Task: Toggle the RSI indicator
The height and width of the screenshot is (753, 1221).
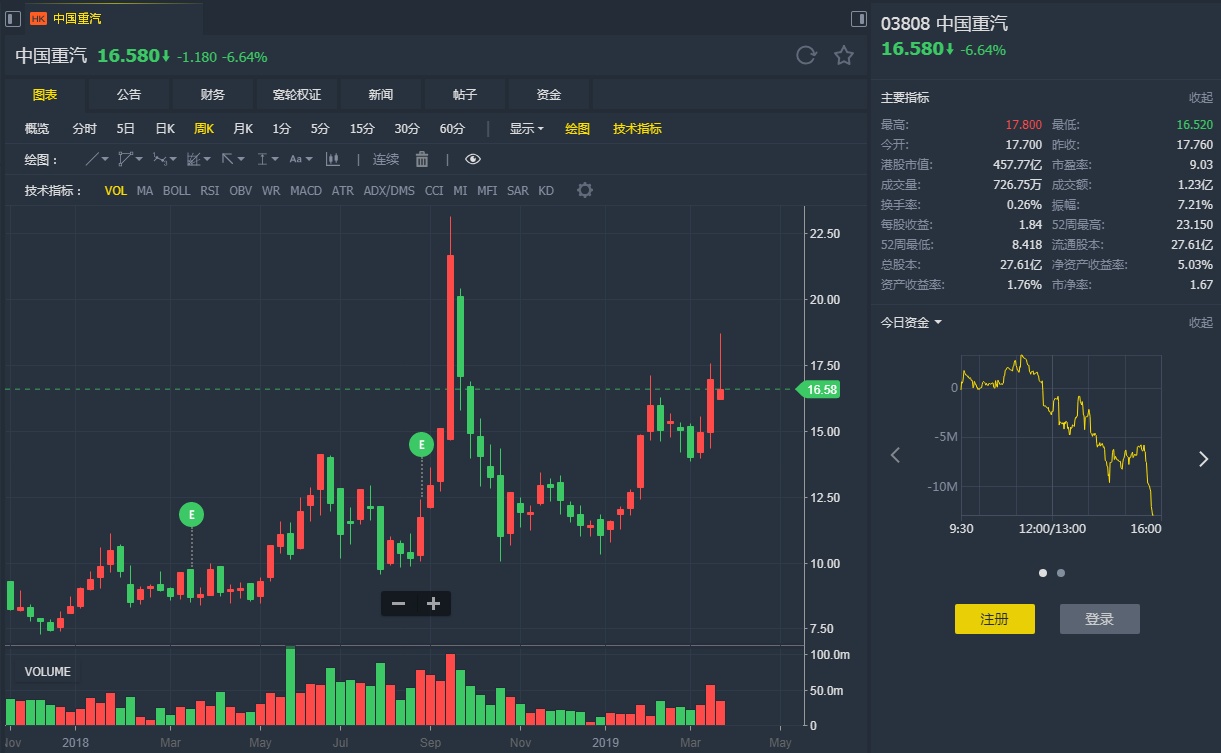Action: 210,190
